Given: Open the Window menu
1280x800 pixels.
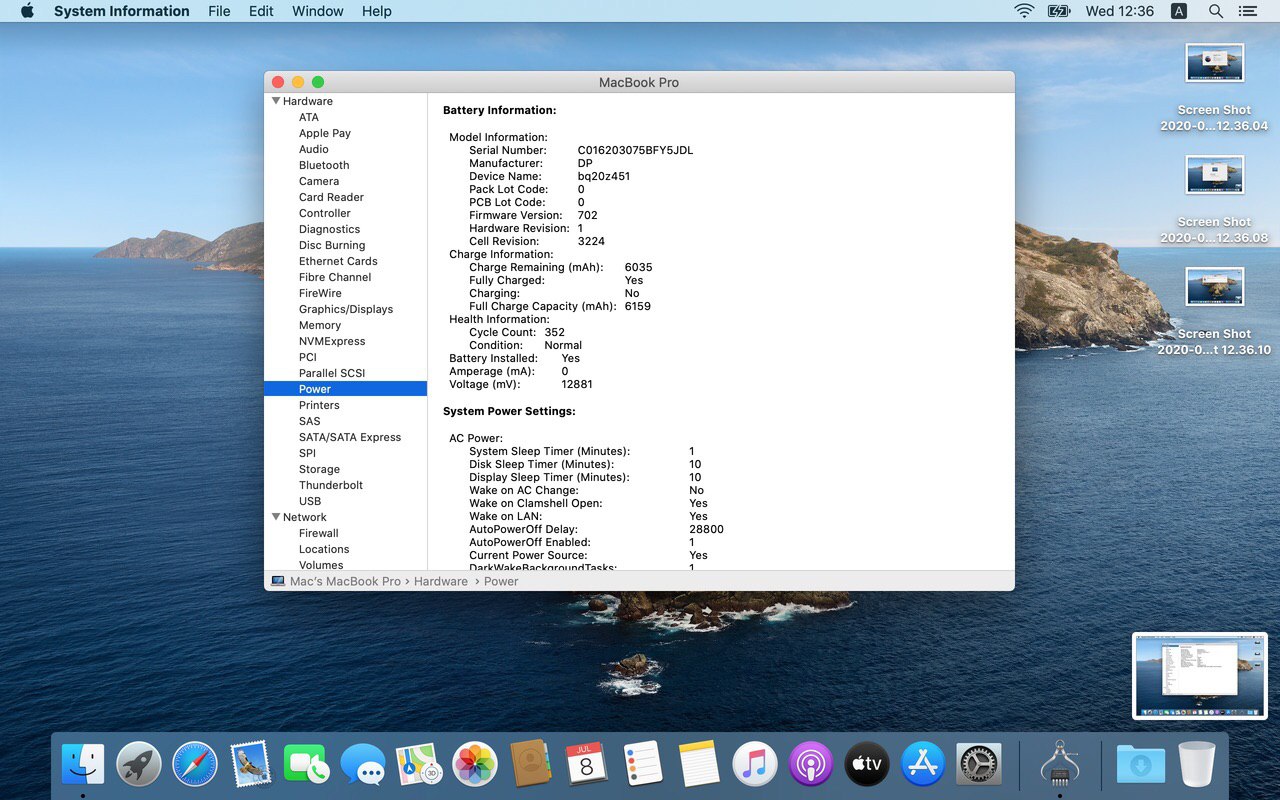Looking at the screenshot, I should tap(318, 11).
